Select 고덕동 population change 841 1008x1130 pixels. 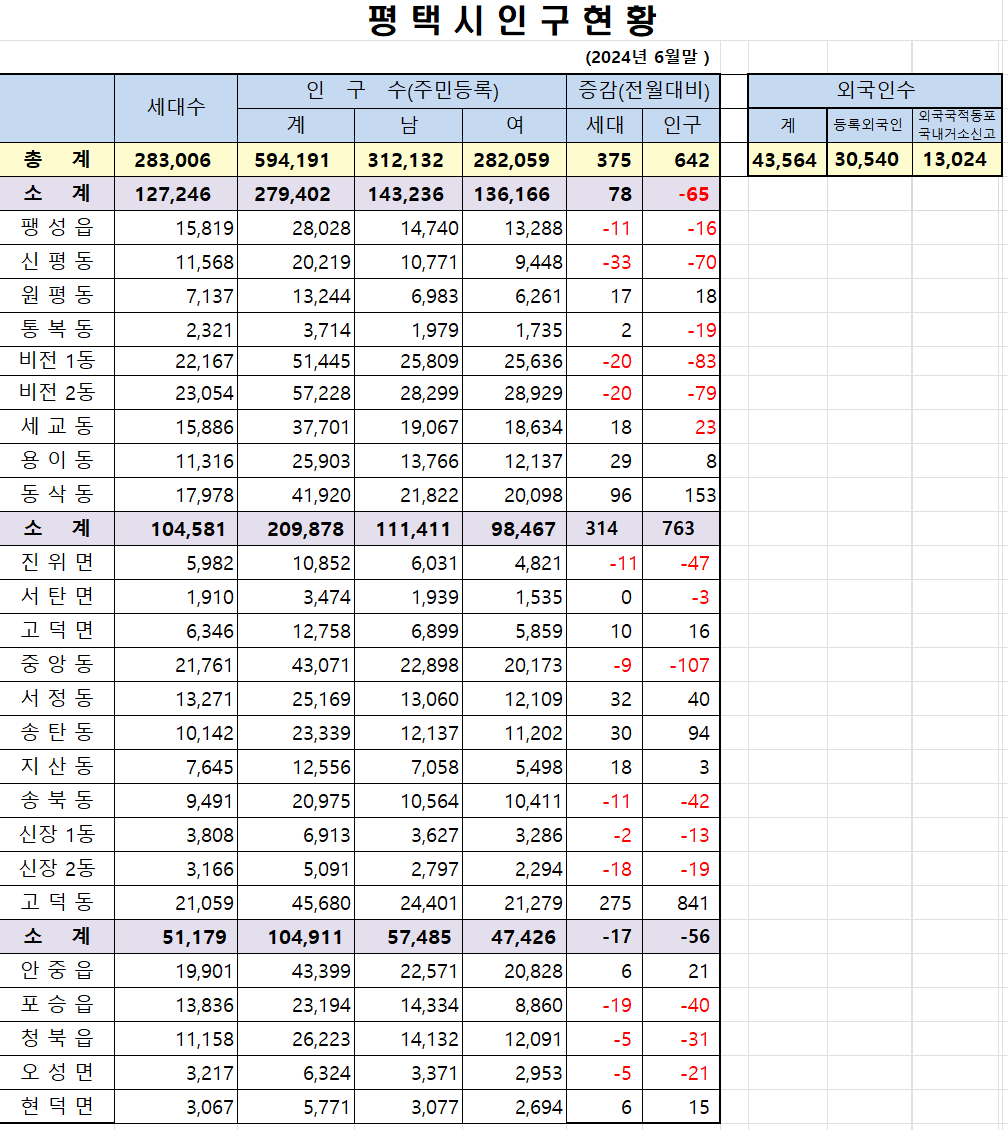click(692, 903)
